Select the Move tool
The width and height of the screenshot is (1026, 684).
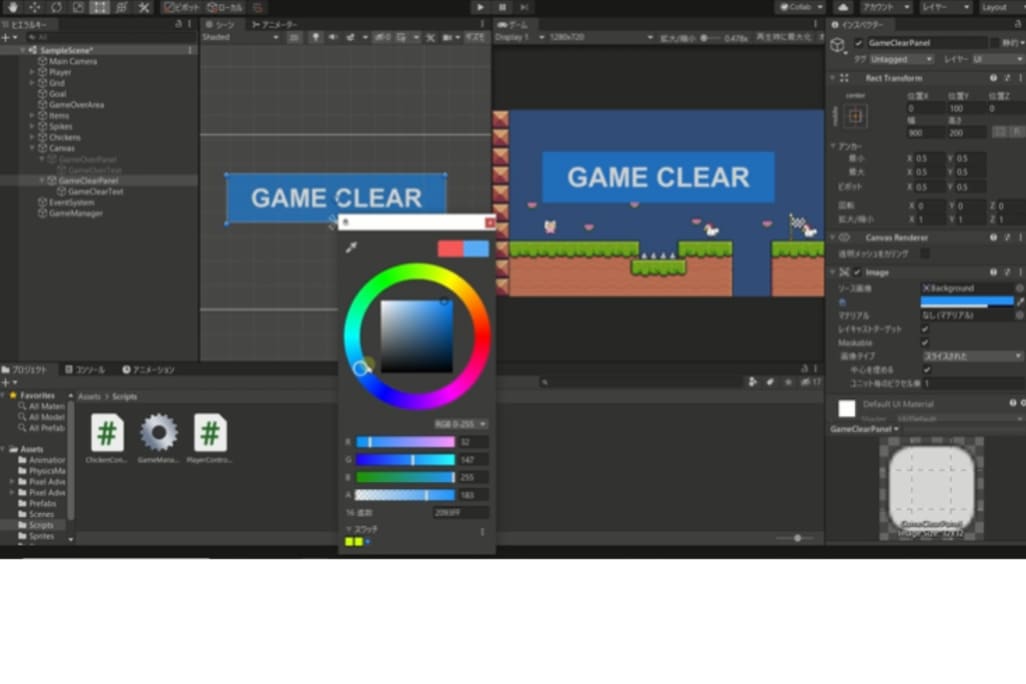pos(34,7)
